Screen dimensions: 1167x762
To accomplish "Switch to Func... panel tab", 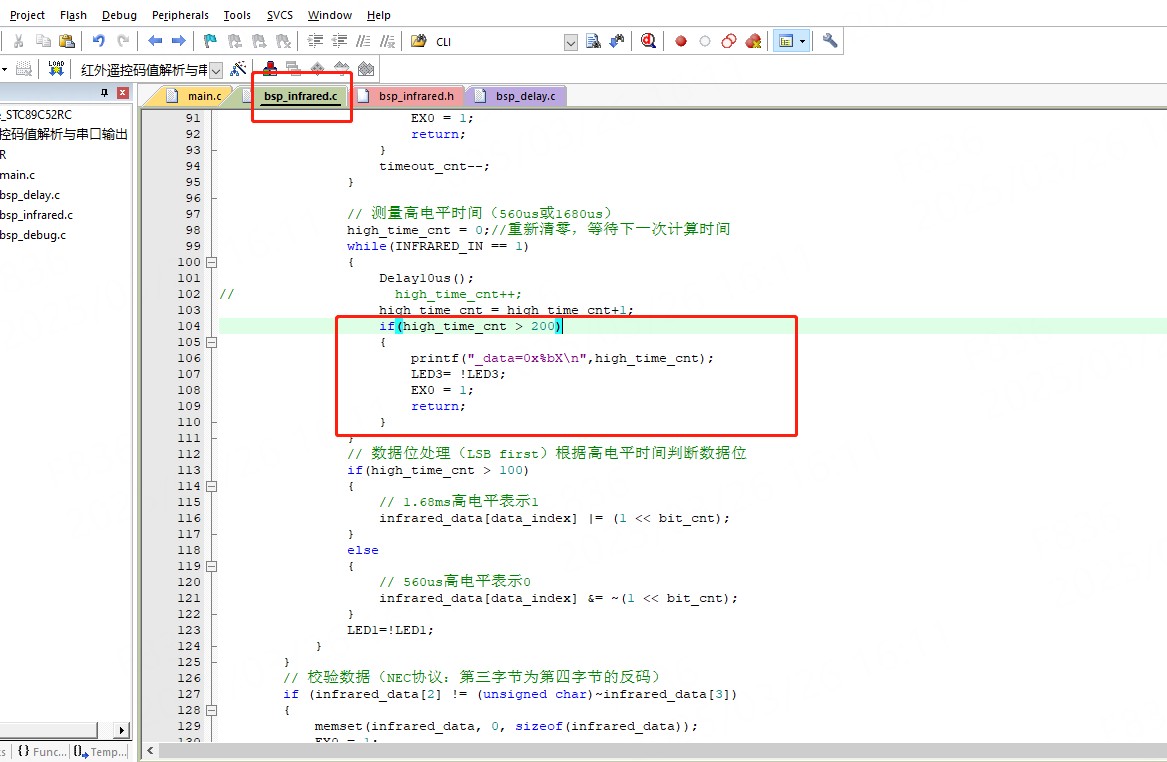I will (42, 752).
